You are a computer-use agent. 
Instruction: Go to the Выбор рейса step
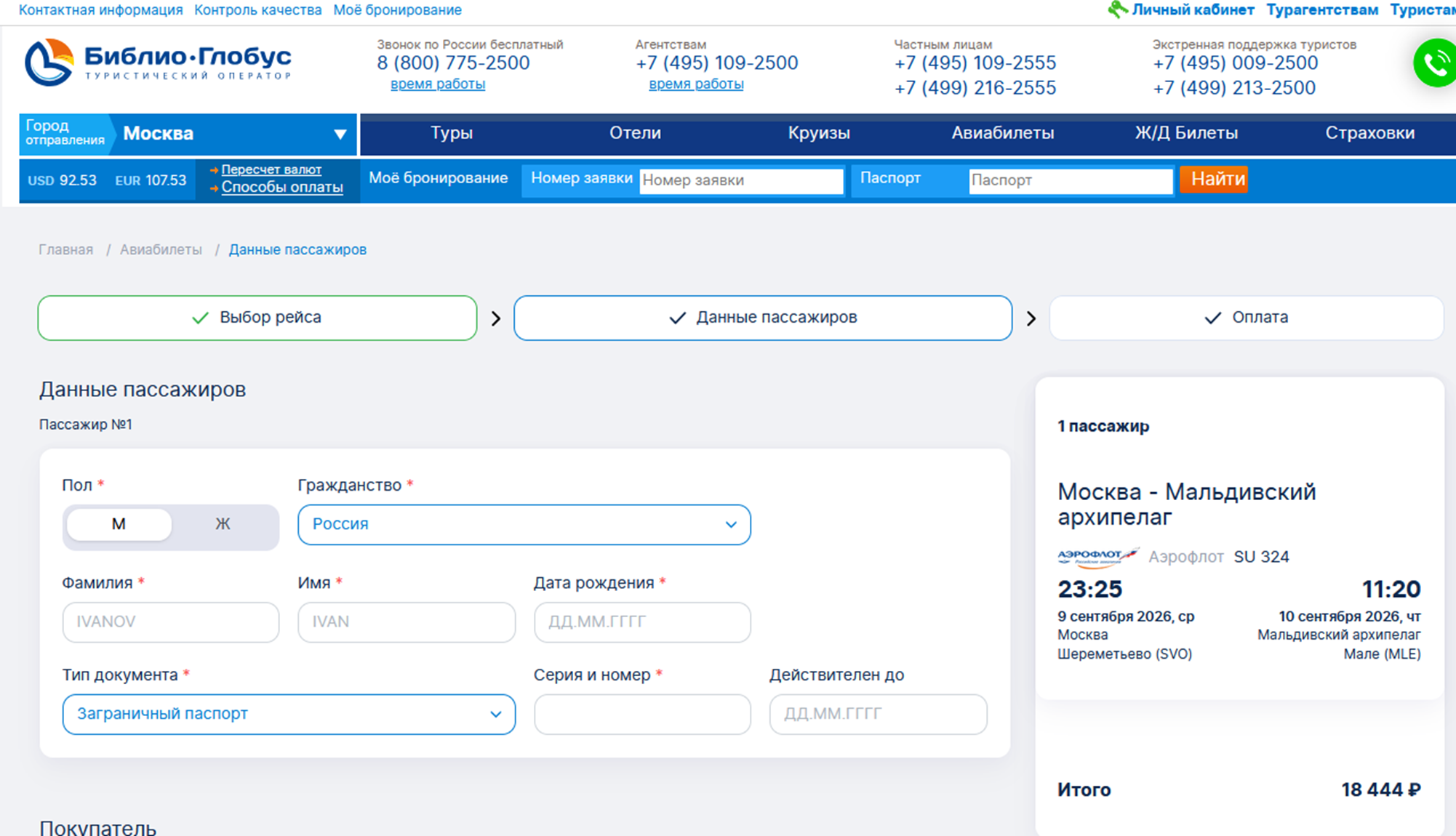tap(257, 318)
